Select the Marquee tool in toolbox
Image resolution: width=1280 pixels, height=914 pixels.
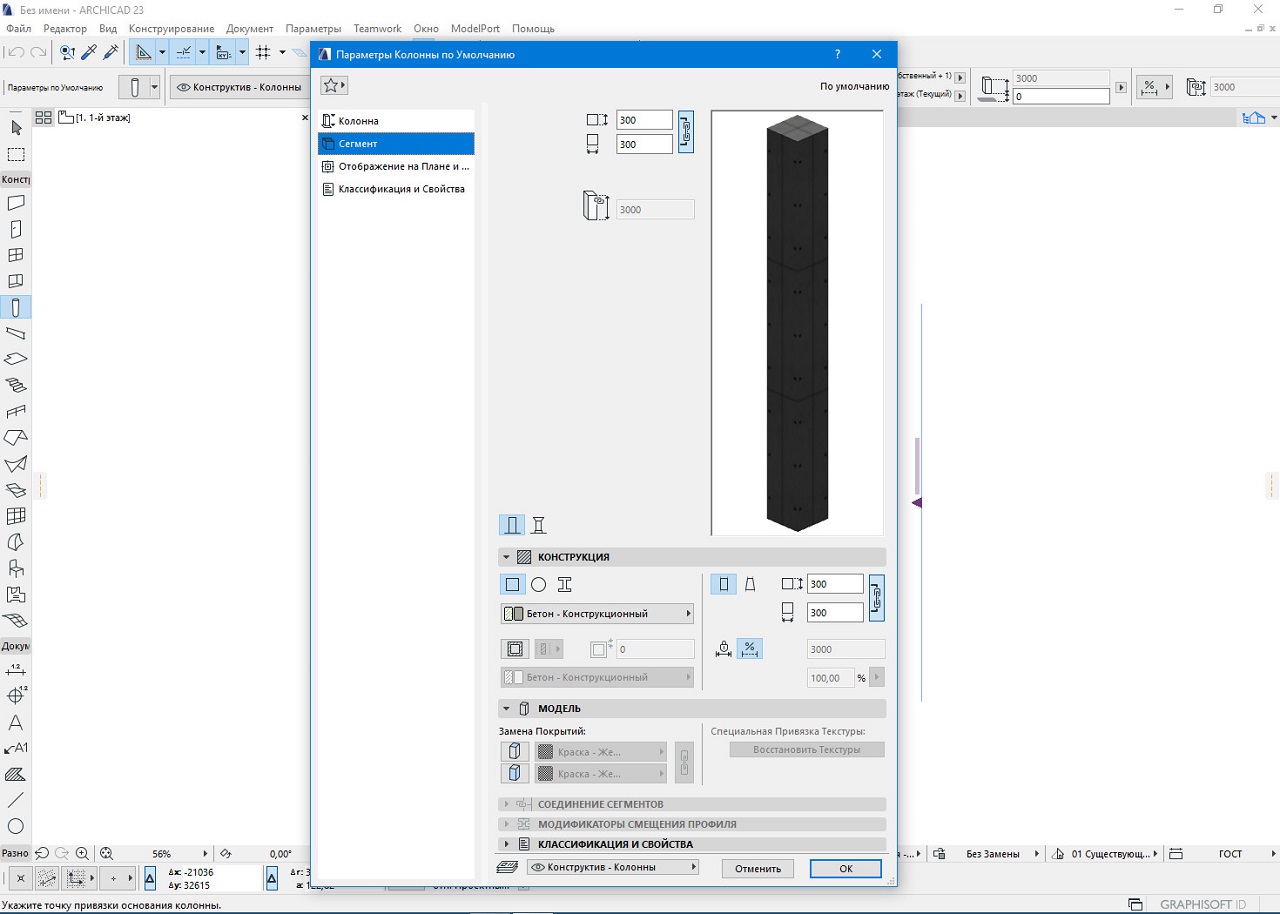16,155
